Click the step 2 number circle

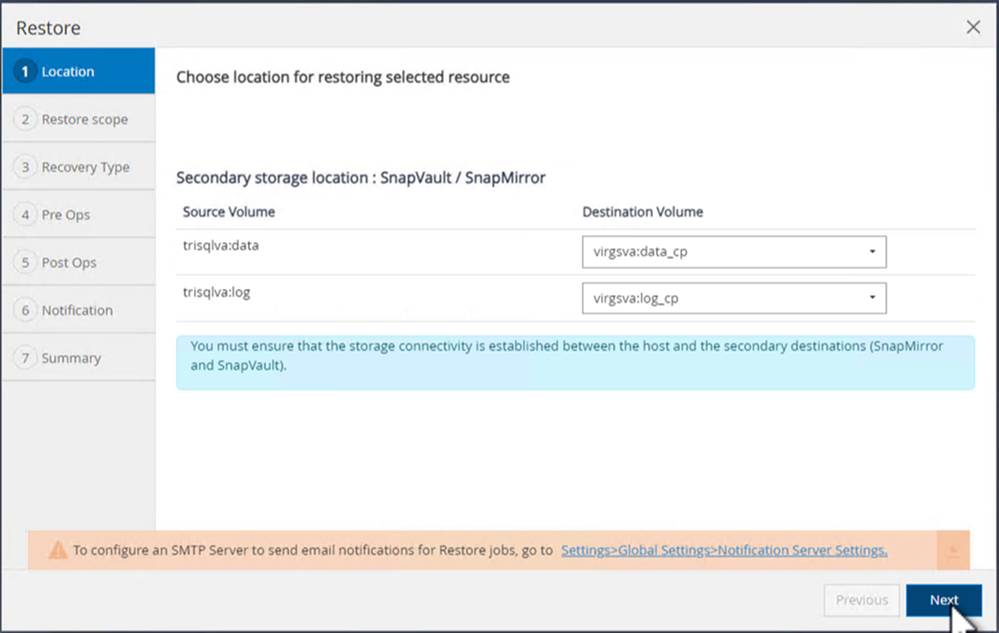click(x=26, y=119)
